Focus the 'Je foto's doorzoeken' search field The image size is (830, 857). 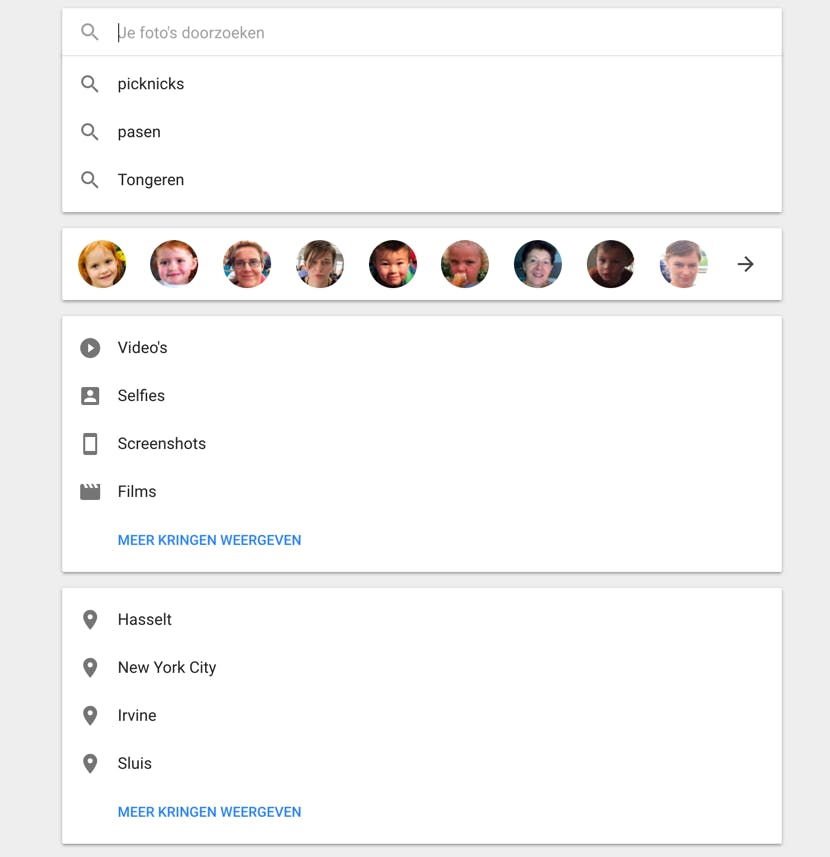tap(400, 32)
